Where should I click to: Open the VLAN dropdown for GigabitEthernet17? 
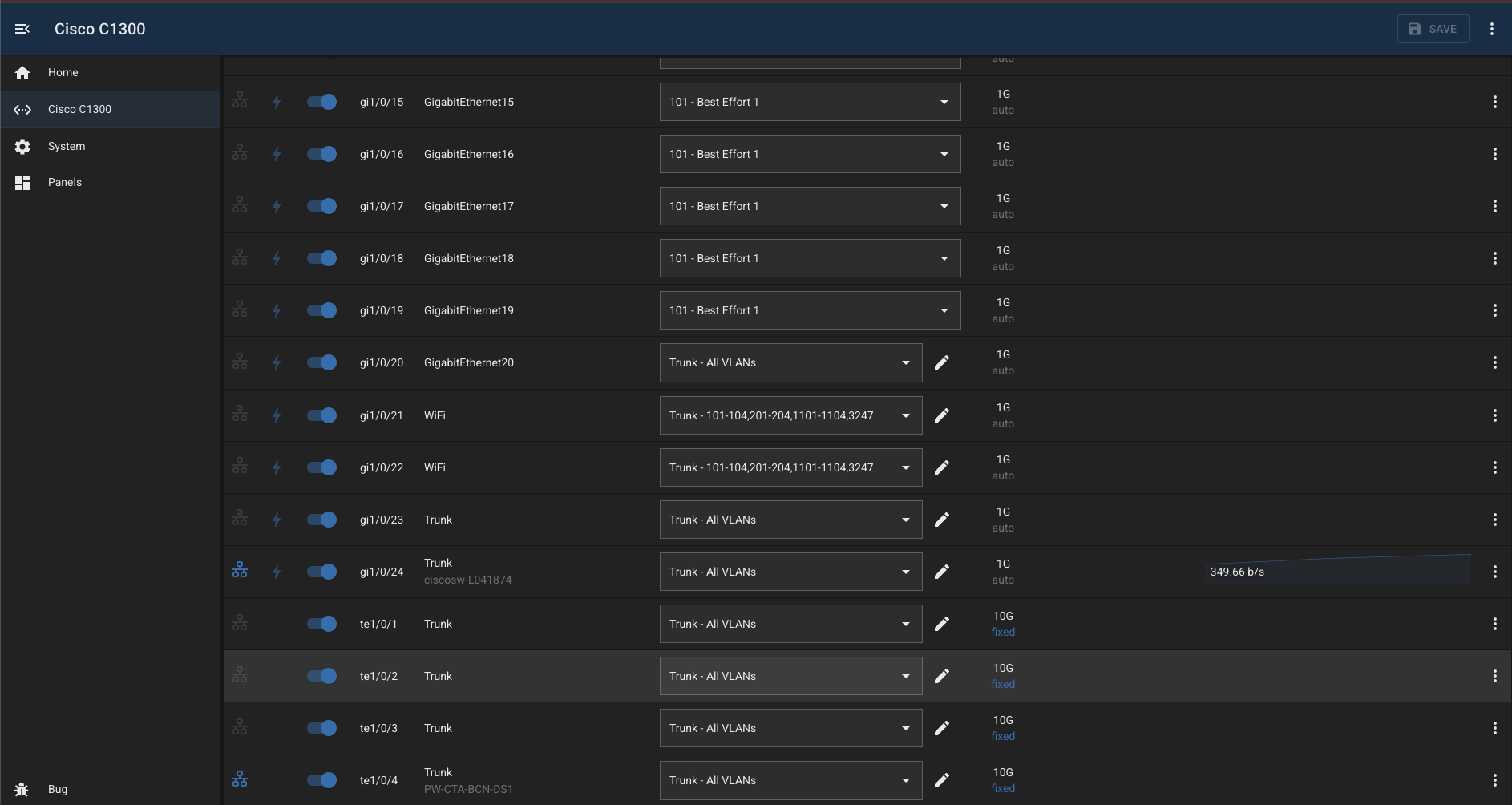tap(809, 206)
